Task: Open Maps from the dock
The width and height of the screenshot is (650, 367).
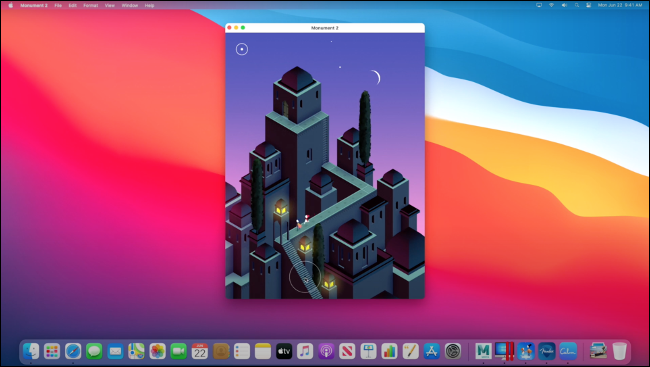Action: 136,351
